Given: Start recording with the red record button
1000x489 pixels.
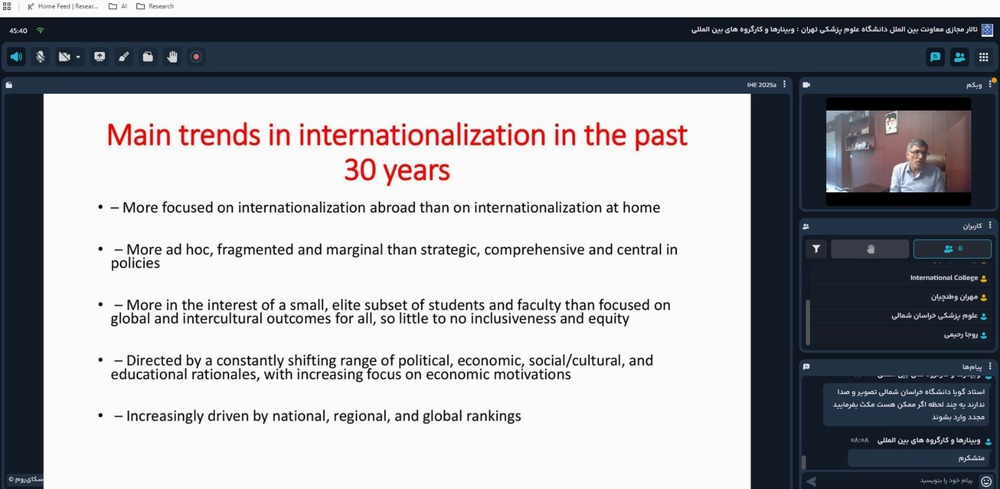Looking at the screenshot, I should tap(196, 57).
